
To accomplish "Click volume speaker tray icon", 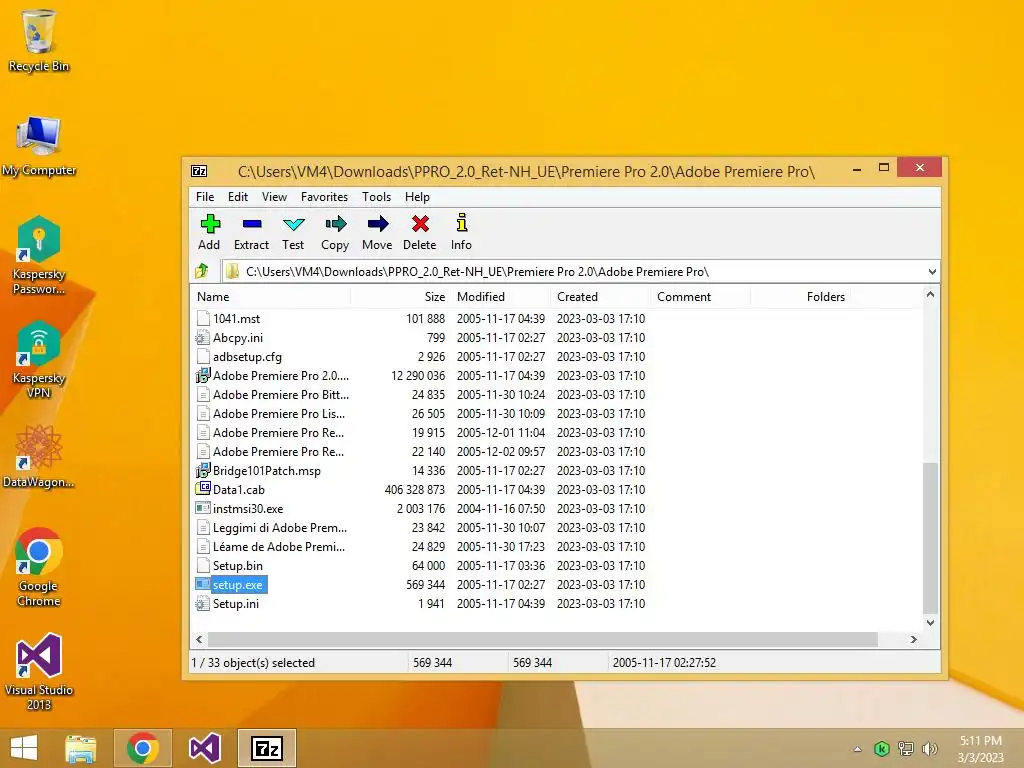I will point(929,749).
